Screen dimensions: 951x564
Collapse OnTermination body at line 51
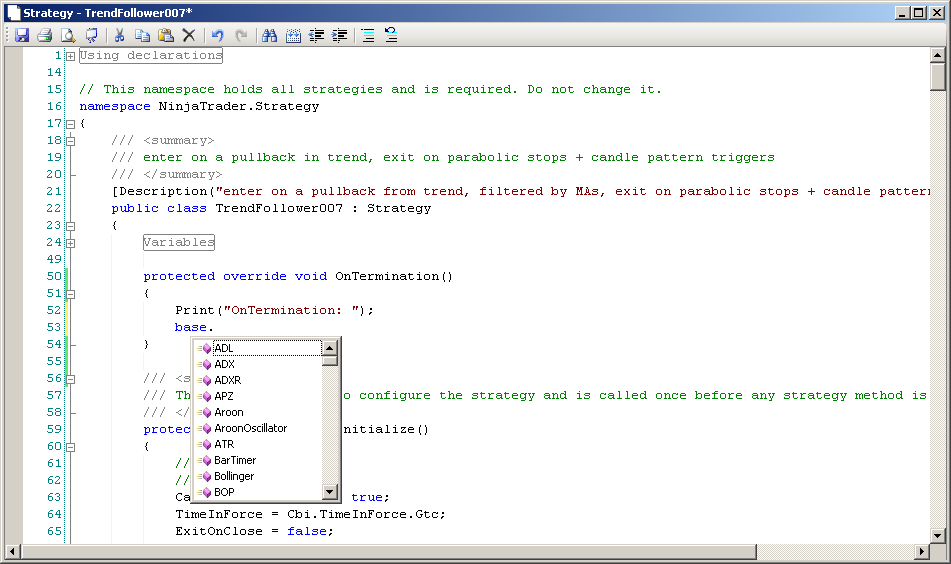(x=70, y=294)
